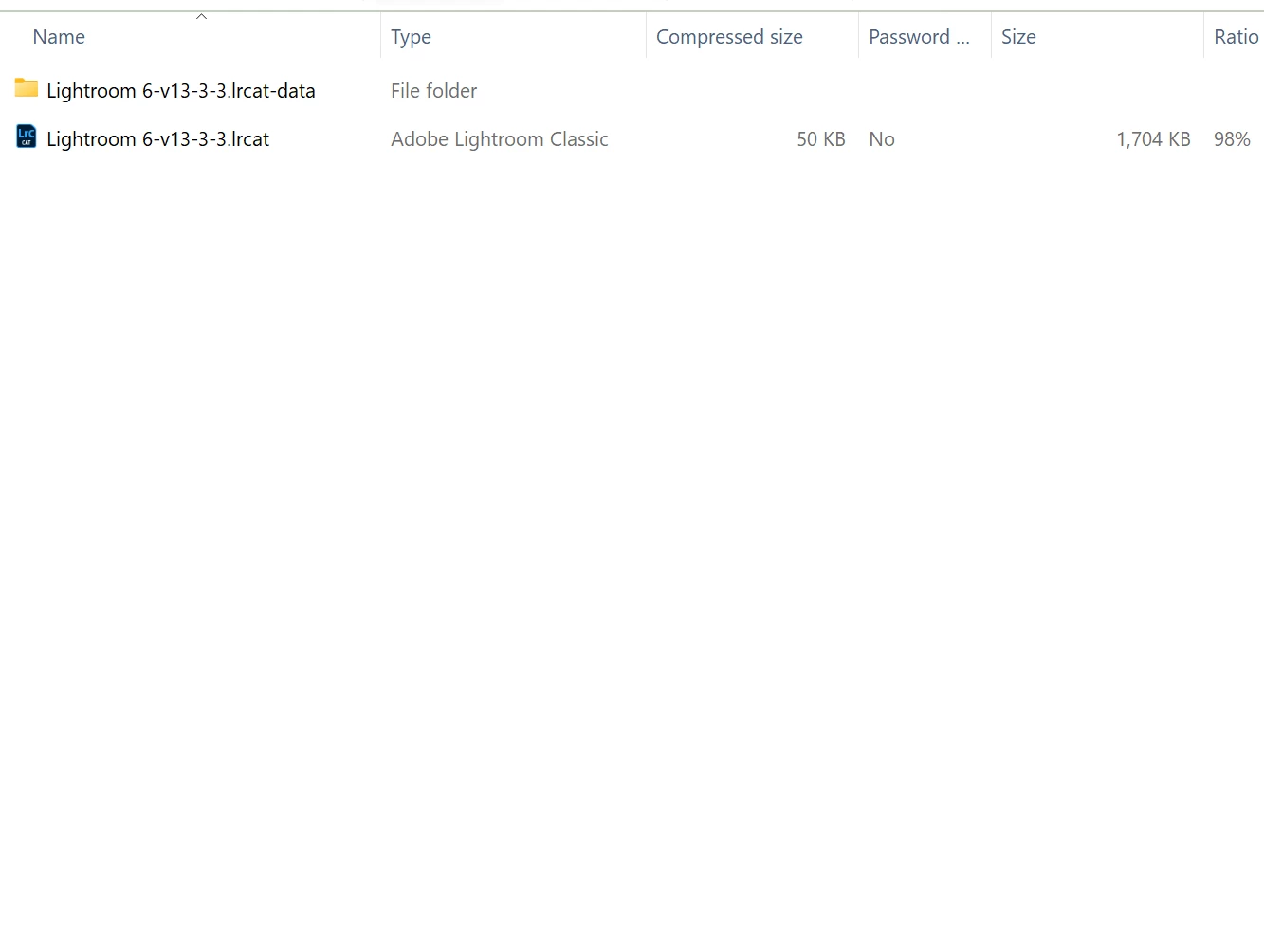This screenshot has width=1264, height=952.
Task: Select the Lightroom 6-v13-3-3.lrcat-data folder name
Action: coord(181,91)
